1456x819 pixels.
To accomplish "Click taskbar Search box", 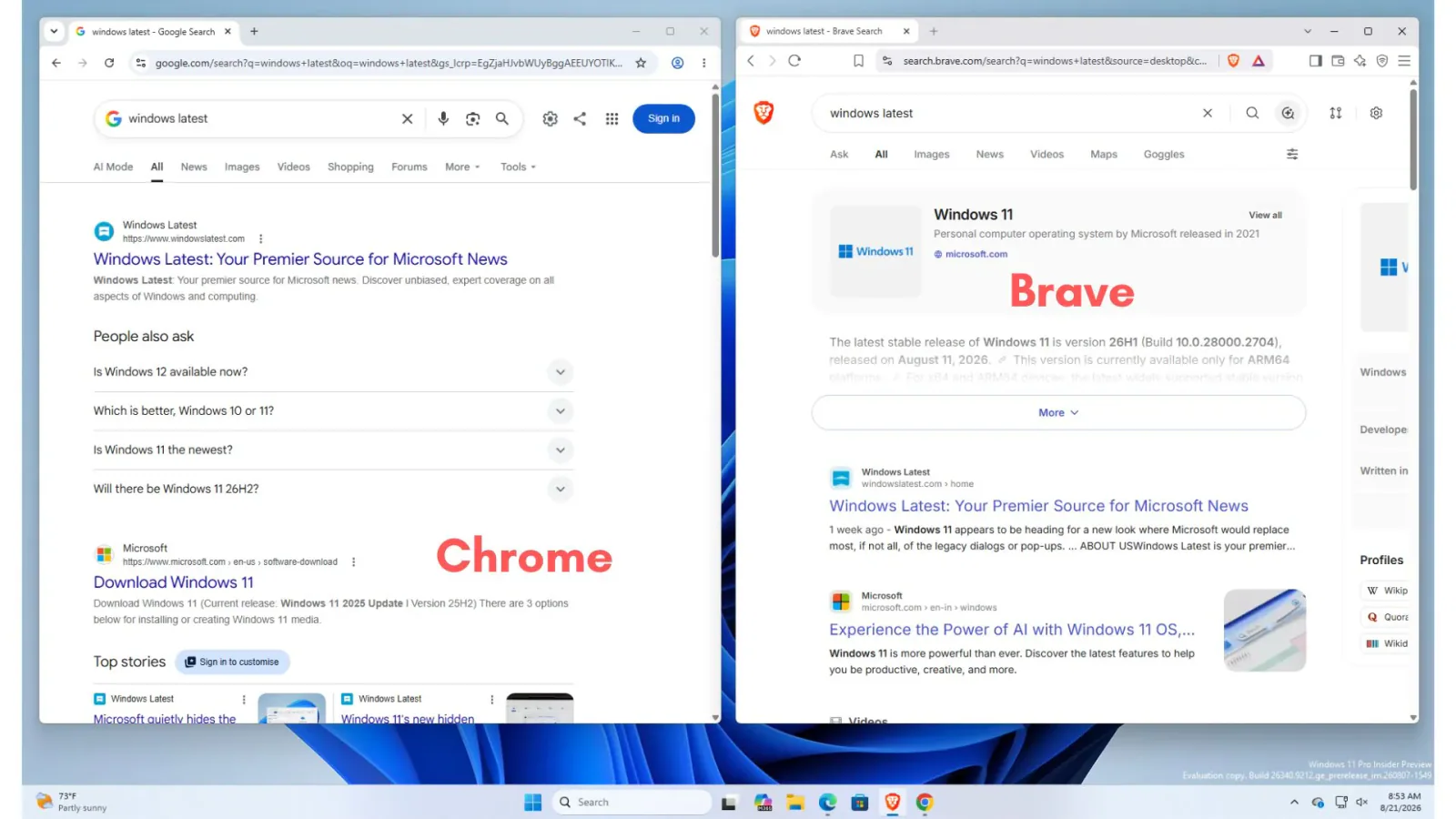I will (x=633, y=802).
